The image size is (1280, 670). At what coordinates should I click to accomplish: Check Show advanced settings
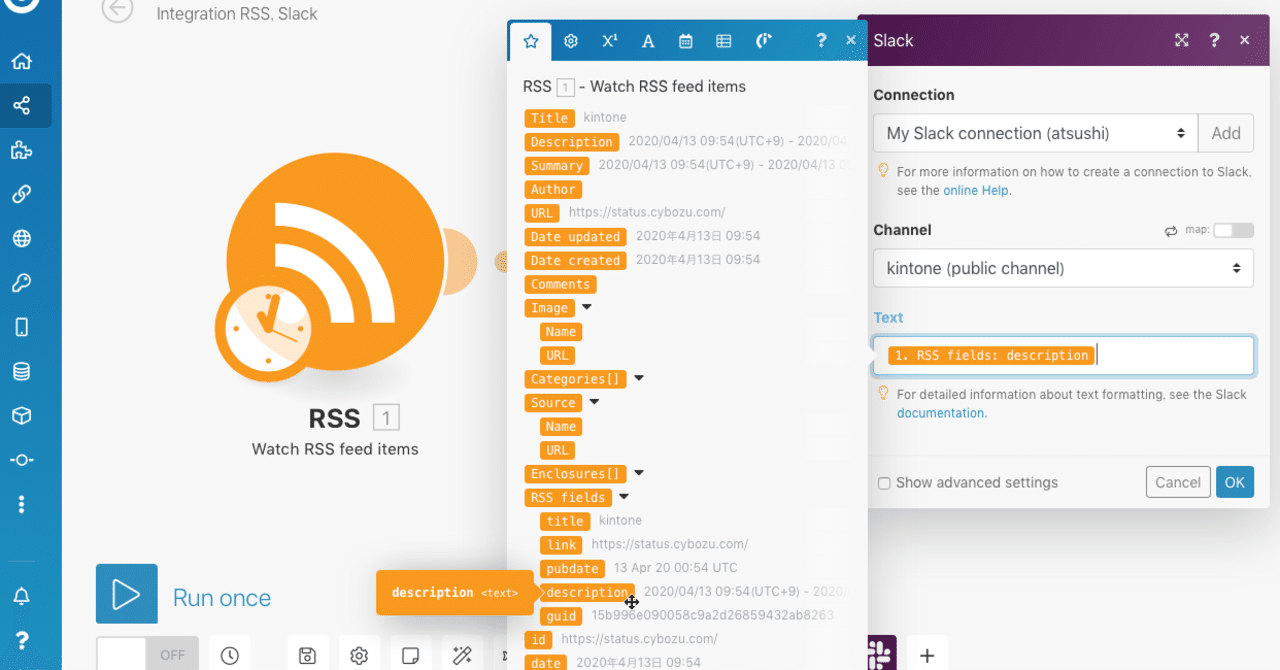(884, 483)
